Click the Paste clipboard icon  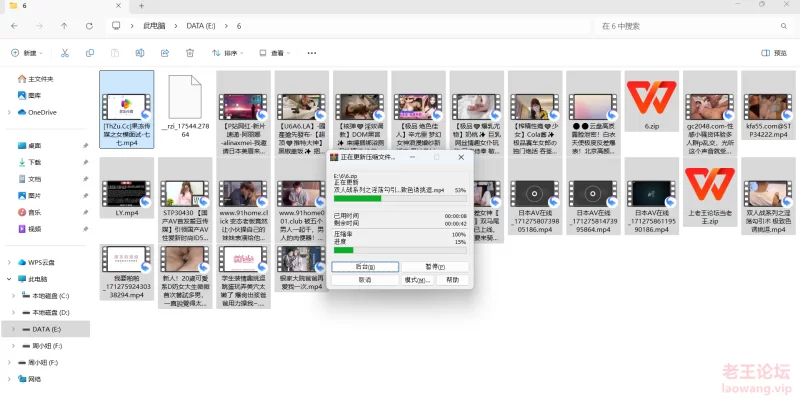(x=115, y=53)
